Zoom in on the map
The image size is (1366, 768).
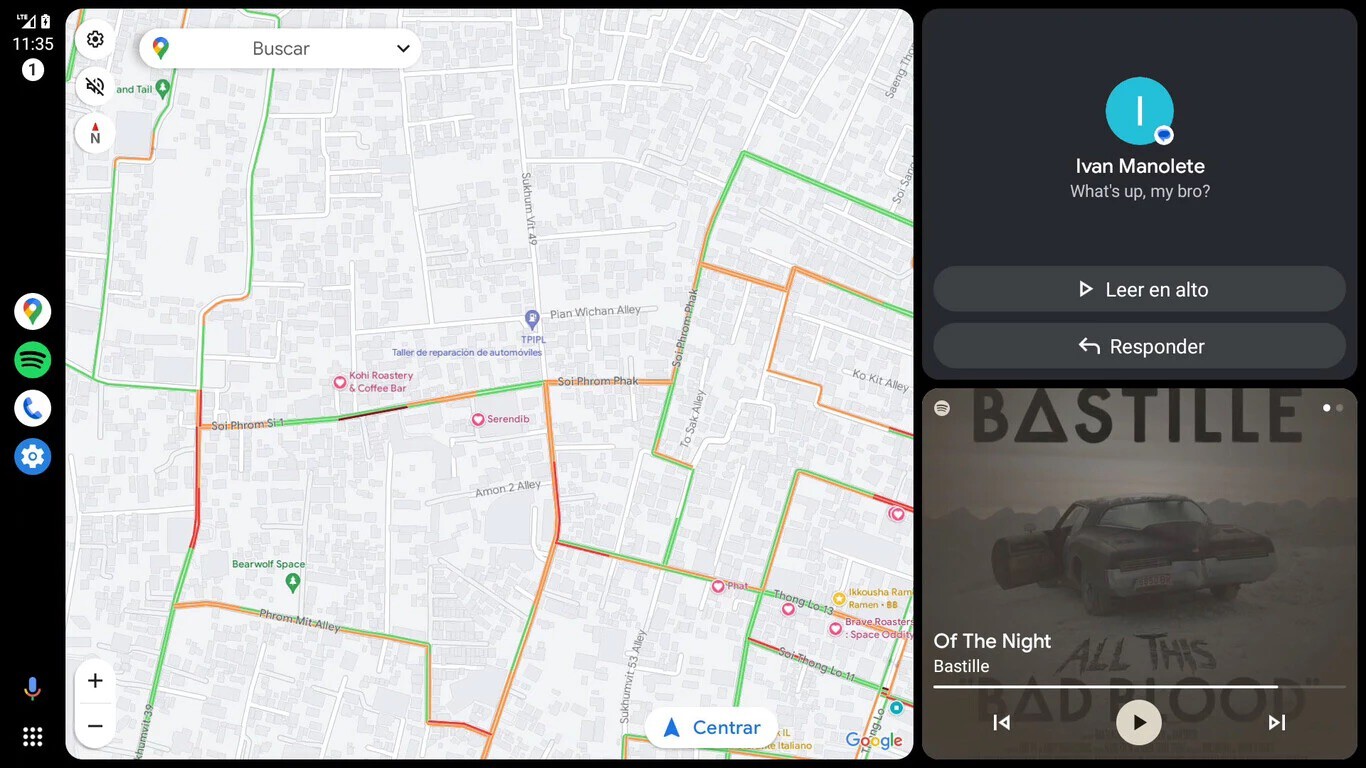coord(95,681)
